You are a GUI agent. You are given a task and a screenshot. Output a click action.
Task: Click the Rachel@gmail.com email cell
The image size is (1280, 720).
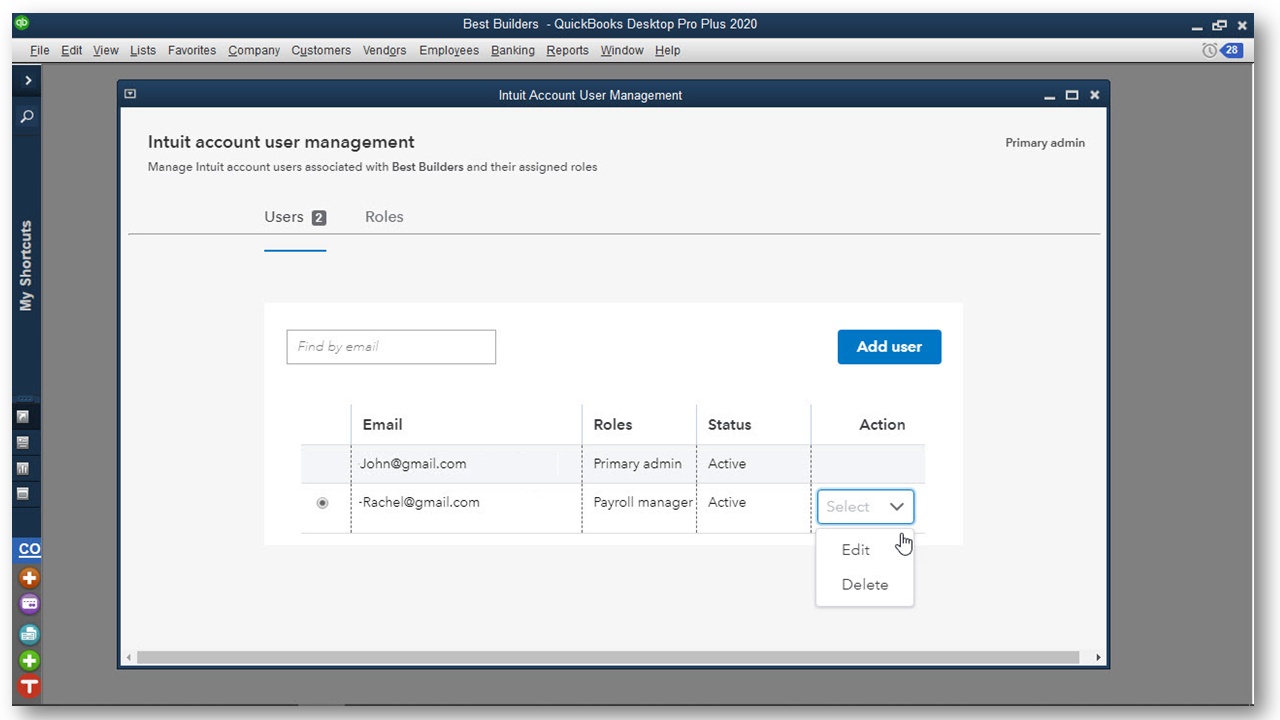click(x=421, y=502)
